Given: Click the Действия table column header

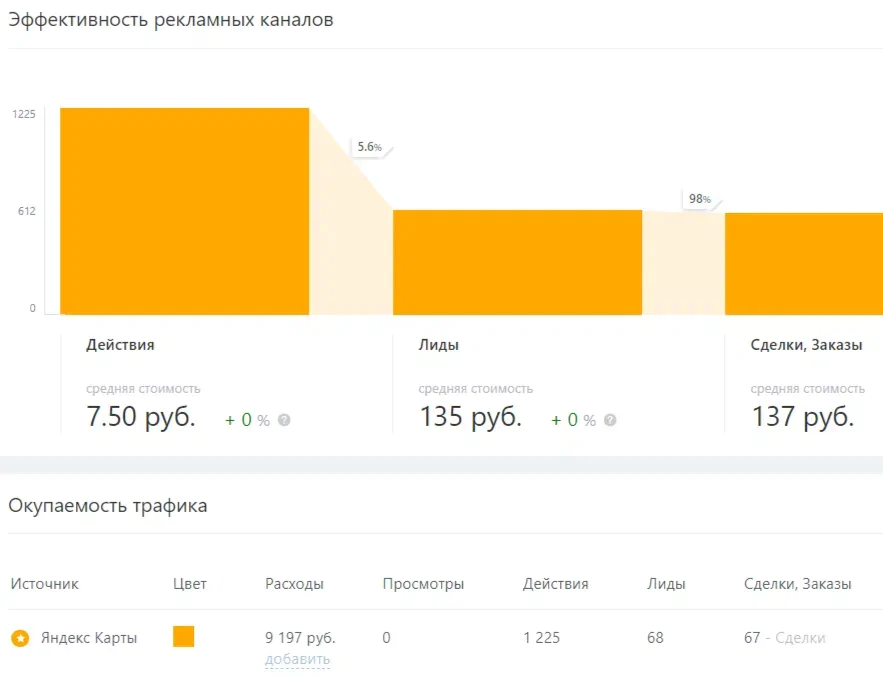Looking at the screenshot, I should (556, 584).
